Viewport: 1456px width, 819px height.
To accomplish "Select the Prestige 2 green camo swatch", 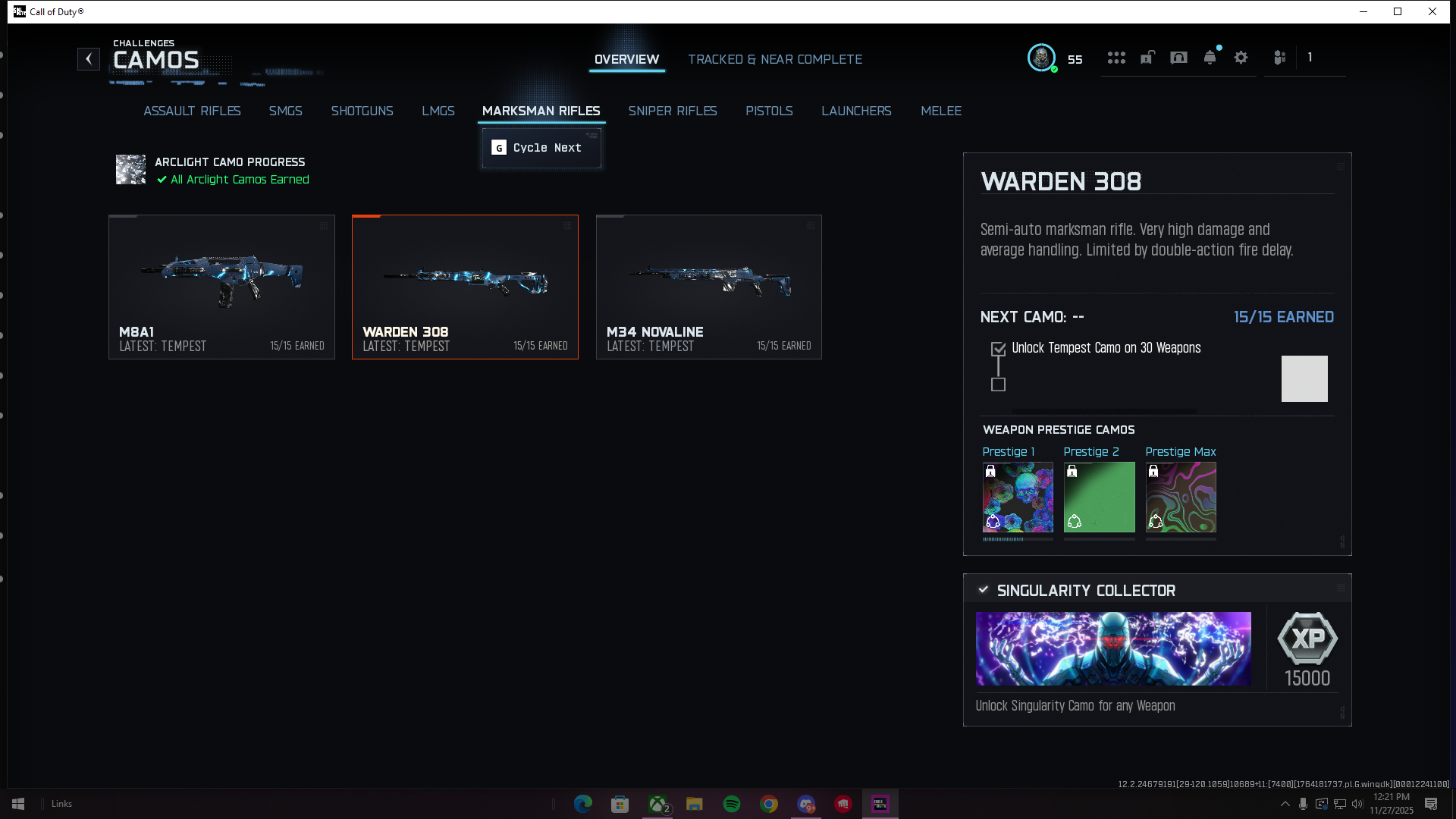I will [x=1100, y=497].
